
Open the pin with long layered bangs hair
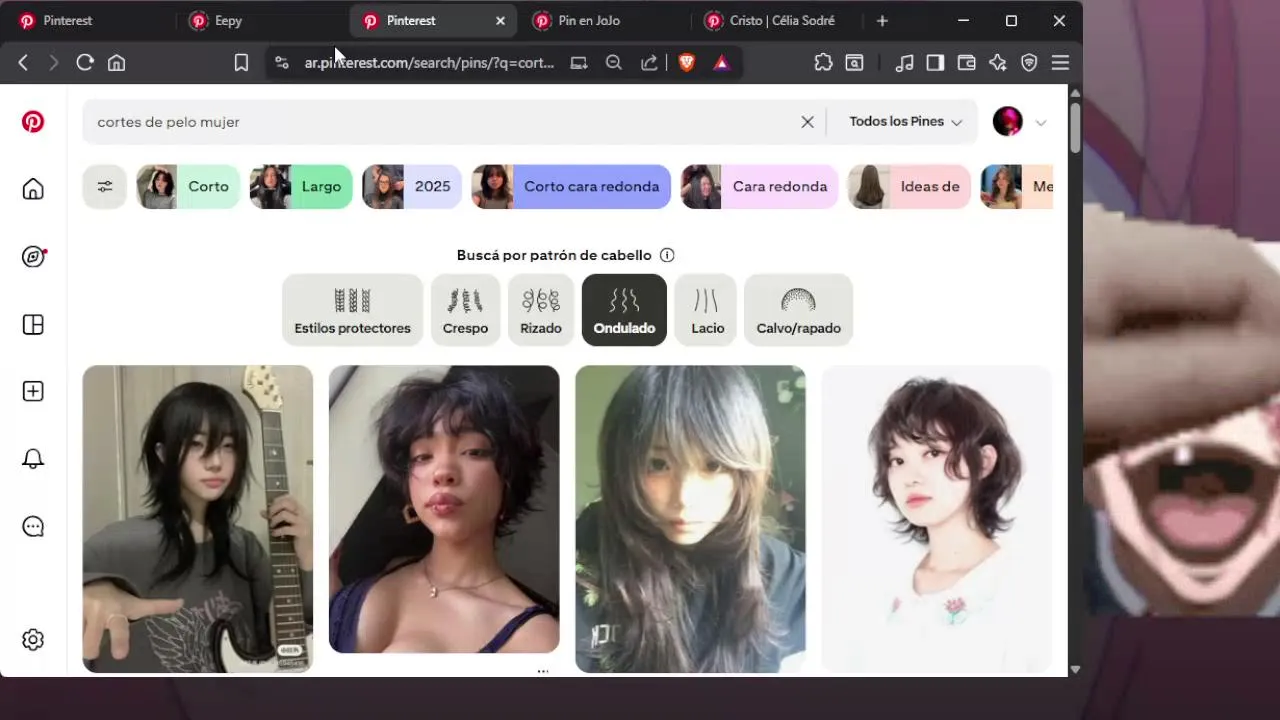pyautogui.click(x=690, y=519)
